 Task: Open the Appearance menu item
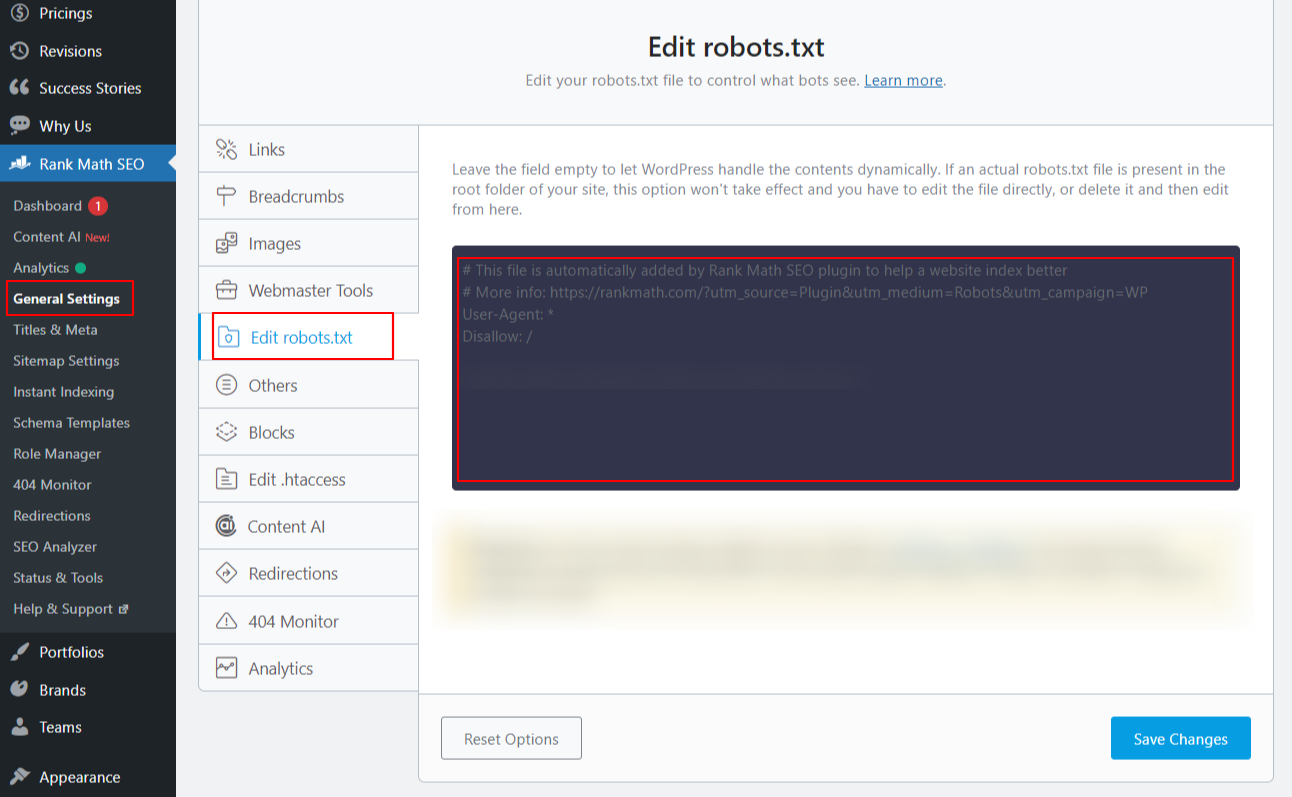(88, 777)
